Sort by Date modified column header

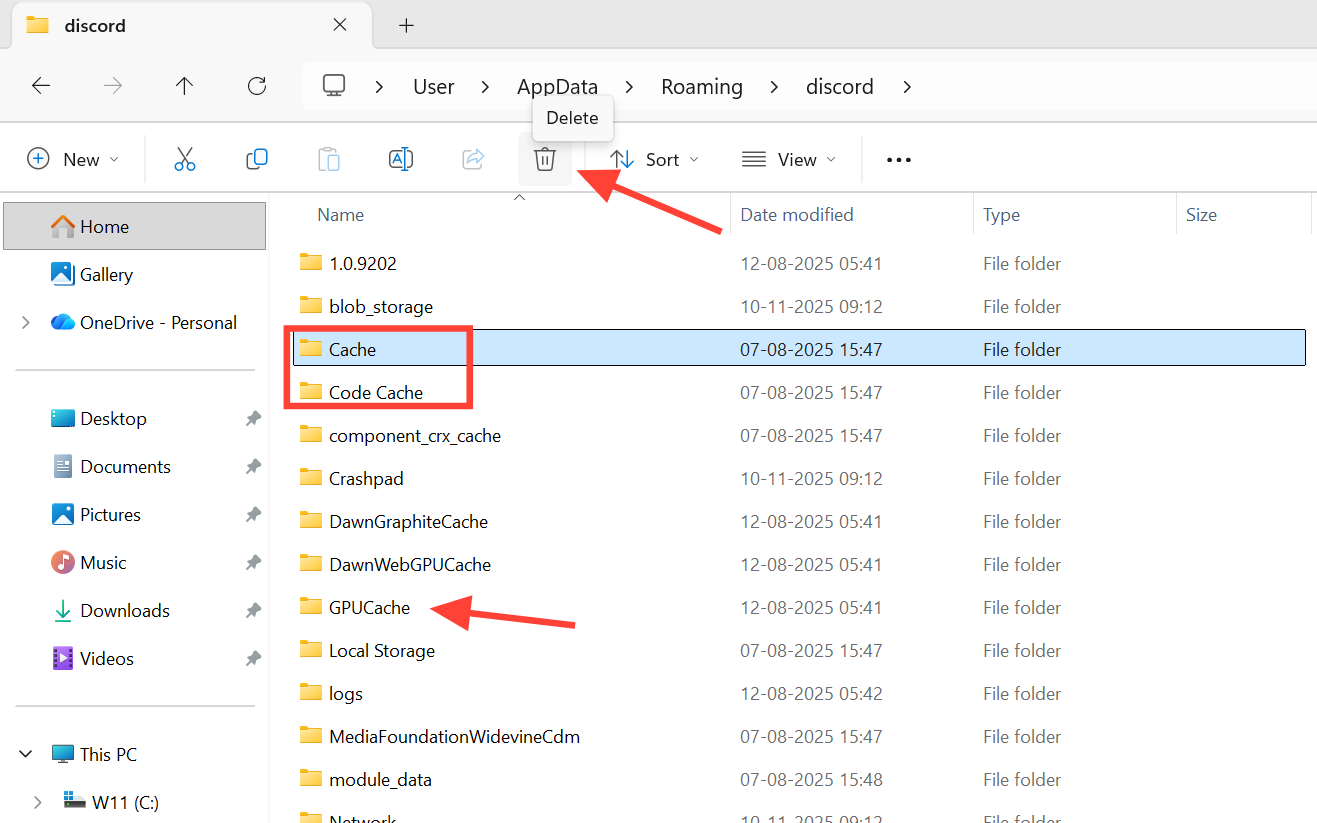(797, 214)
